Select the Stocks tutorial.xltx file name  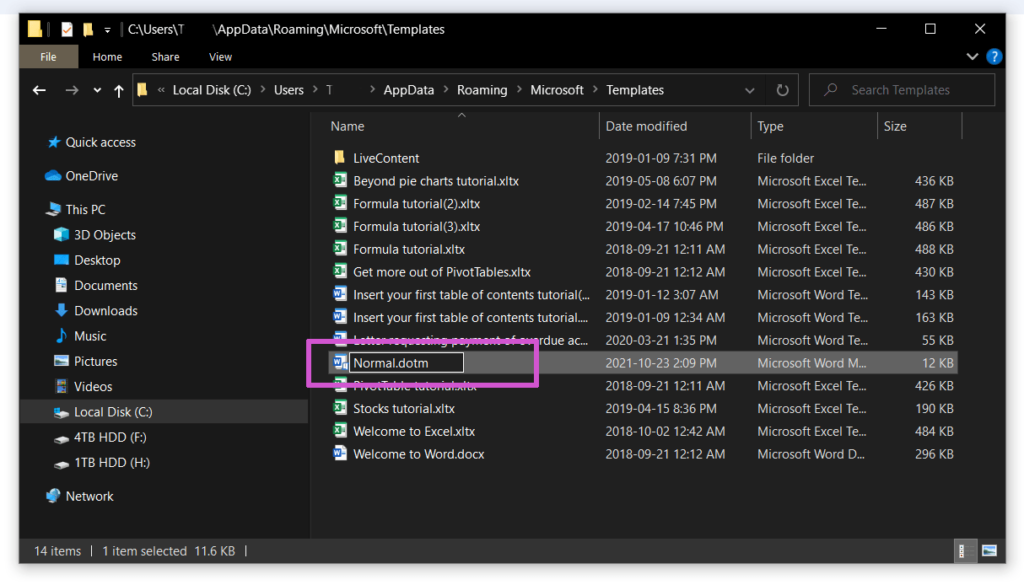tap(404, 409)
